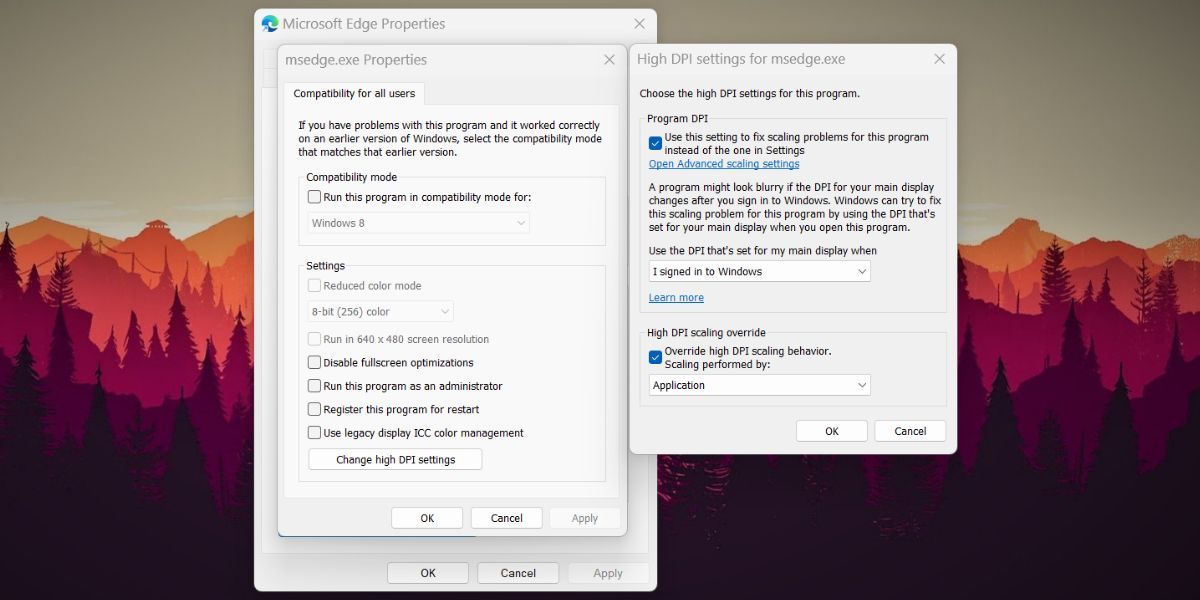The height and width of the screenshot is (600, 1200).
Task: Click Apply in msedge.exe Properties dialog
Action: coord(585,518)
